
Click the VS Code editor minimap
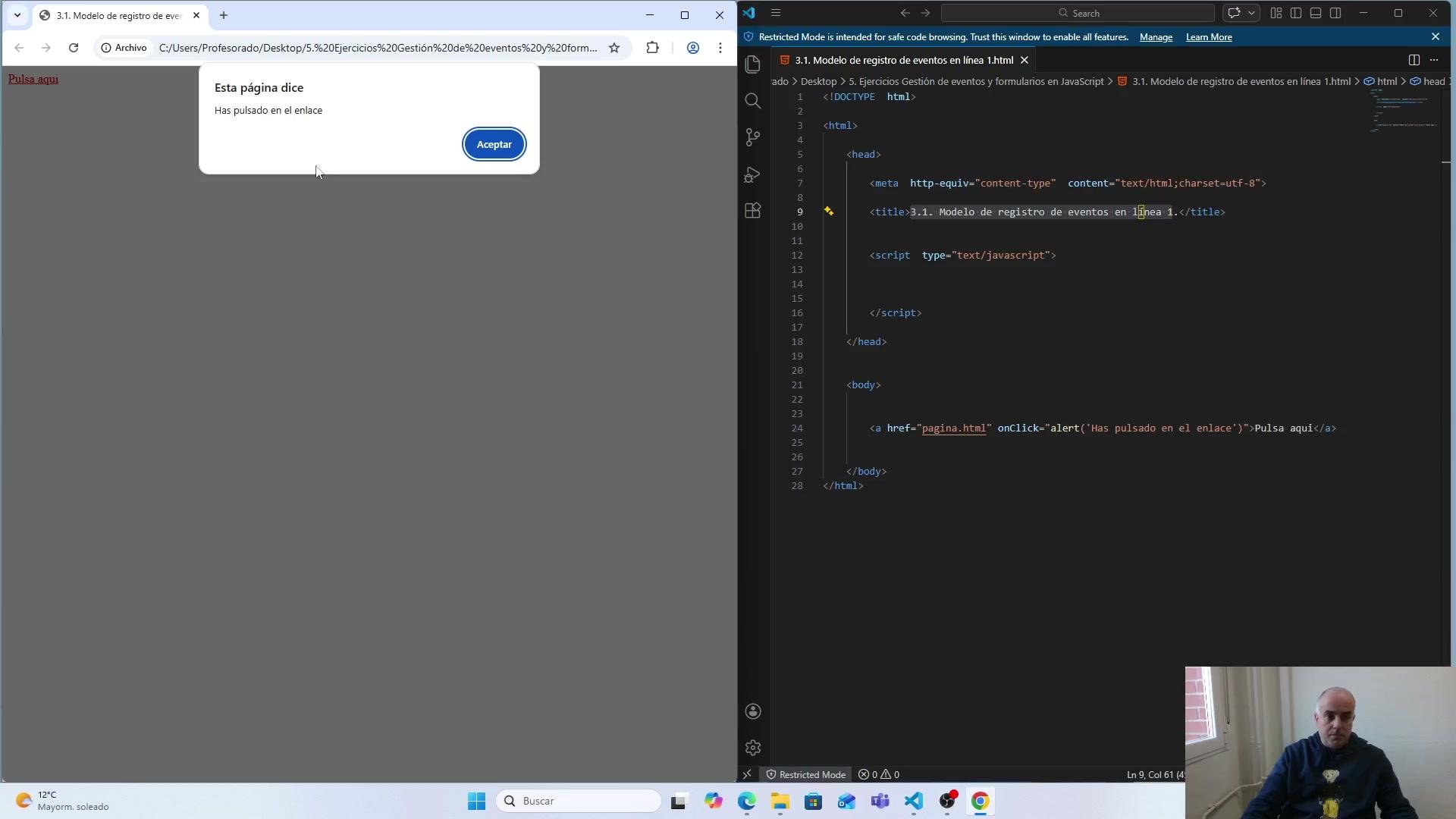tap(1405, 110)
